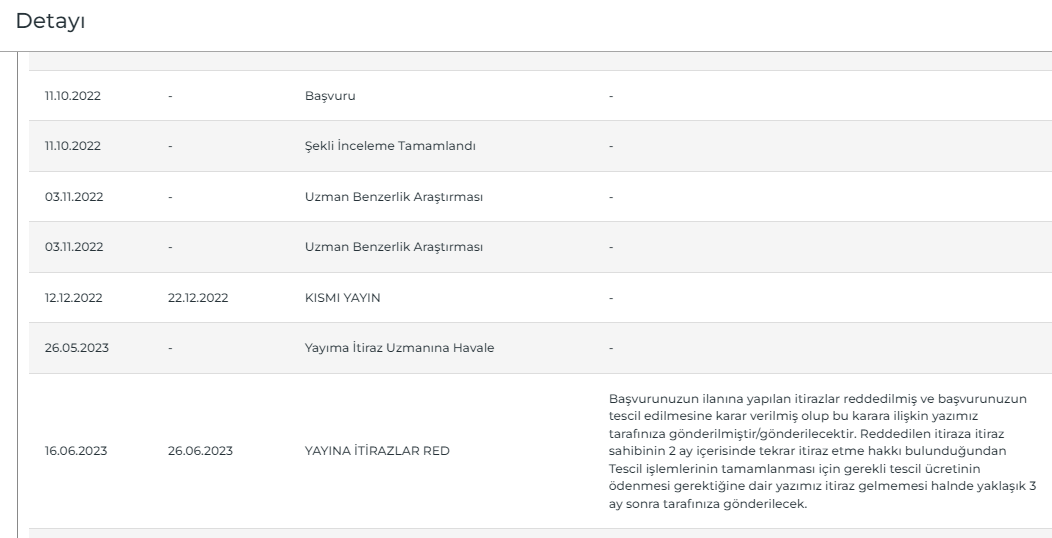
Task: Select YAYINA İTİRAZLAR RED entry
Action: coord(377,451)
